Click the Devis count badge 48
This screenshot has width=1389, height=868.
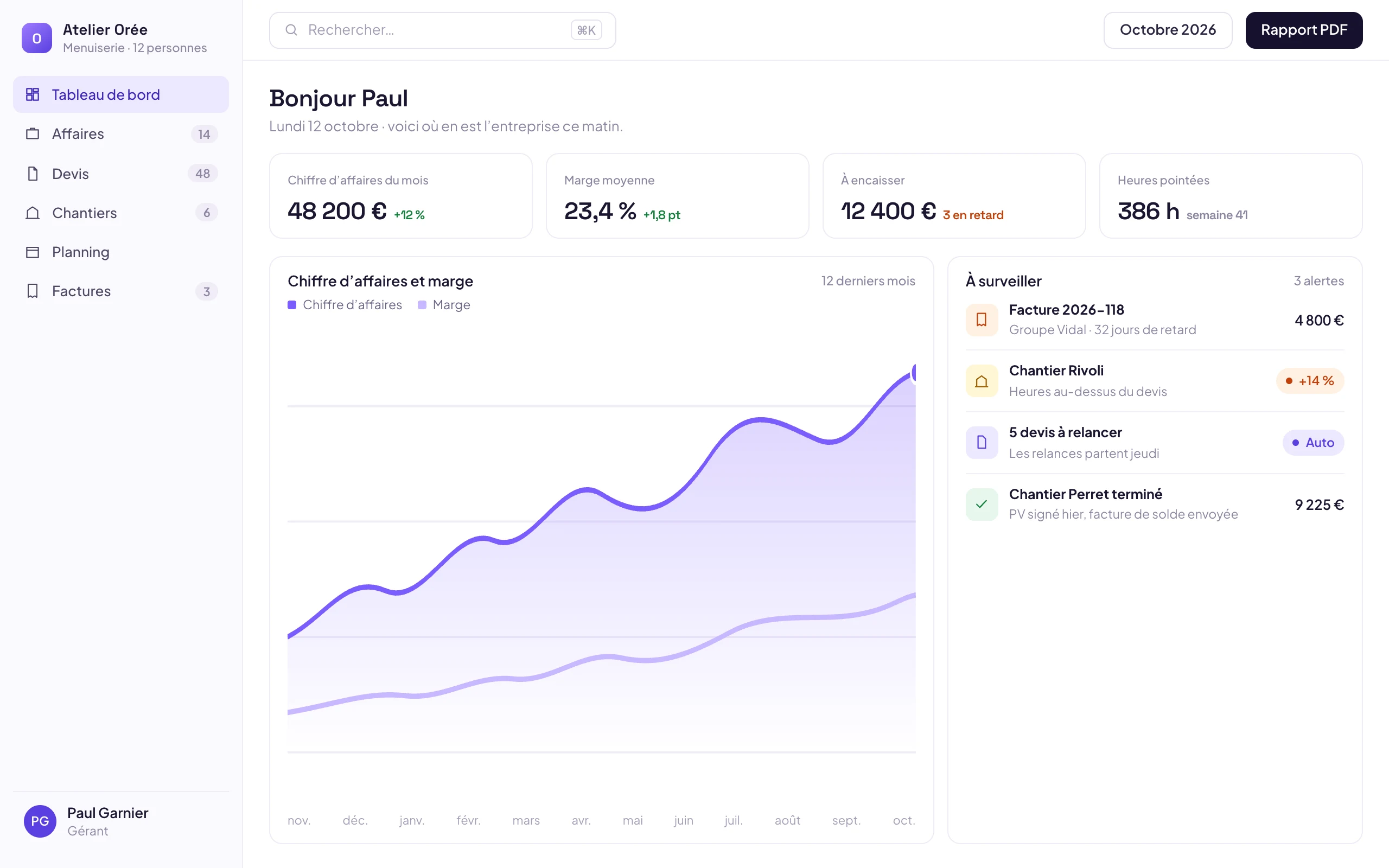pos(202,174)
